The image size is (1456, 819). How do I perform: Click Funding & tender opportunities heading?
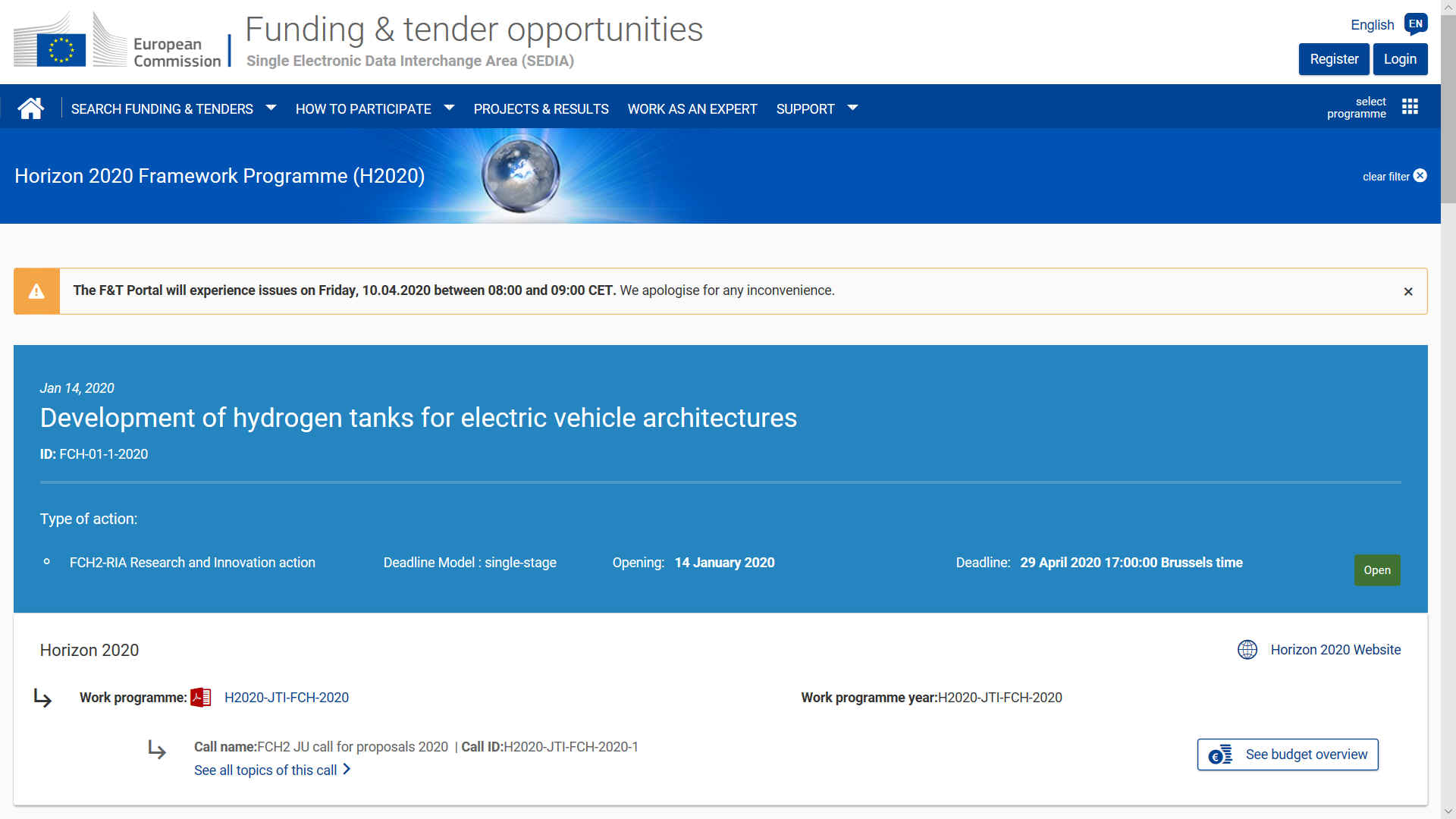pyautogui.click(x=474, y=30)
